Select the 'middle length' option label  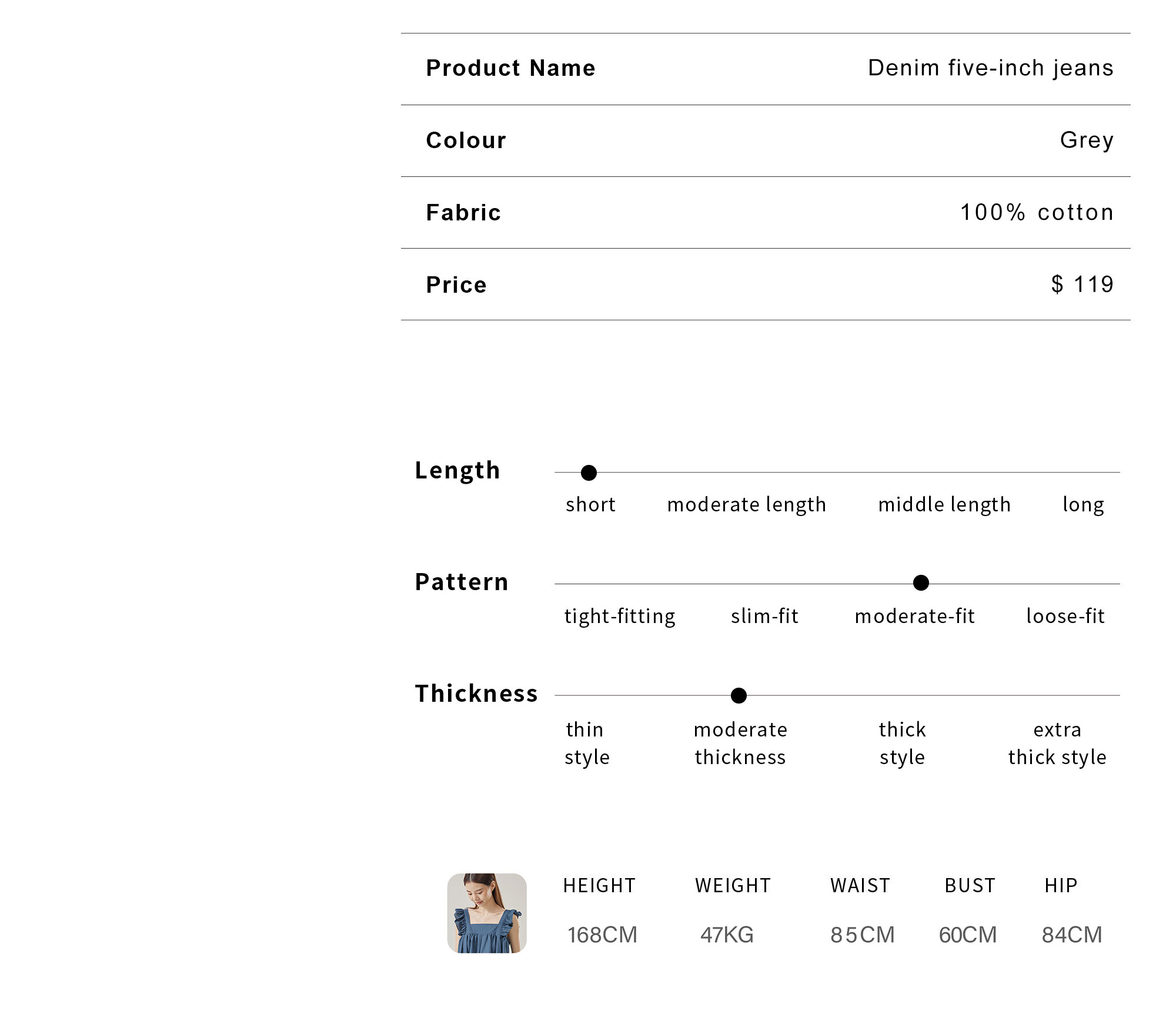coord(944,505)
